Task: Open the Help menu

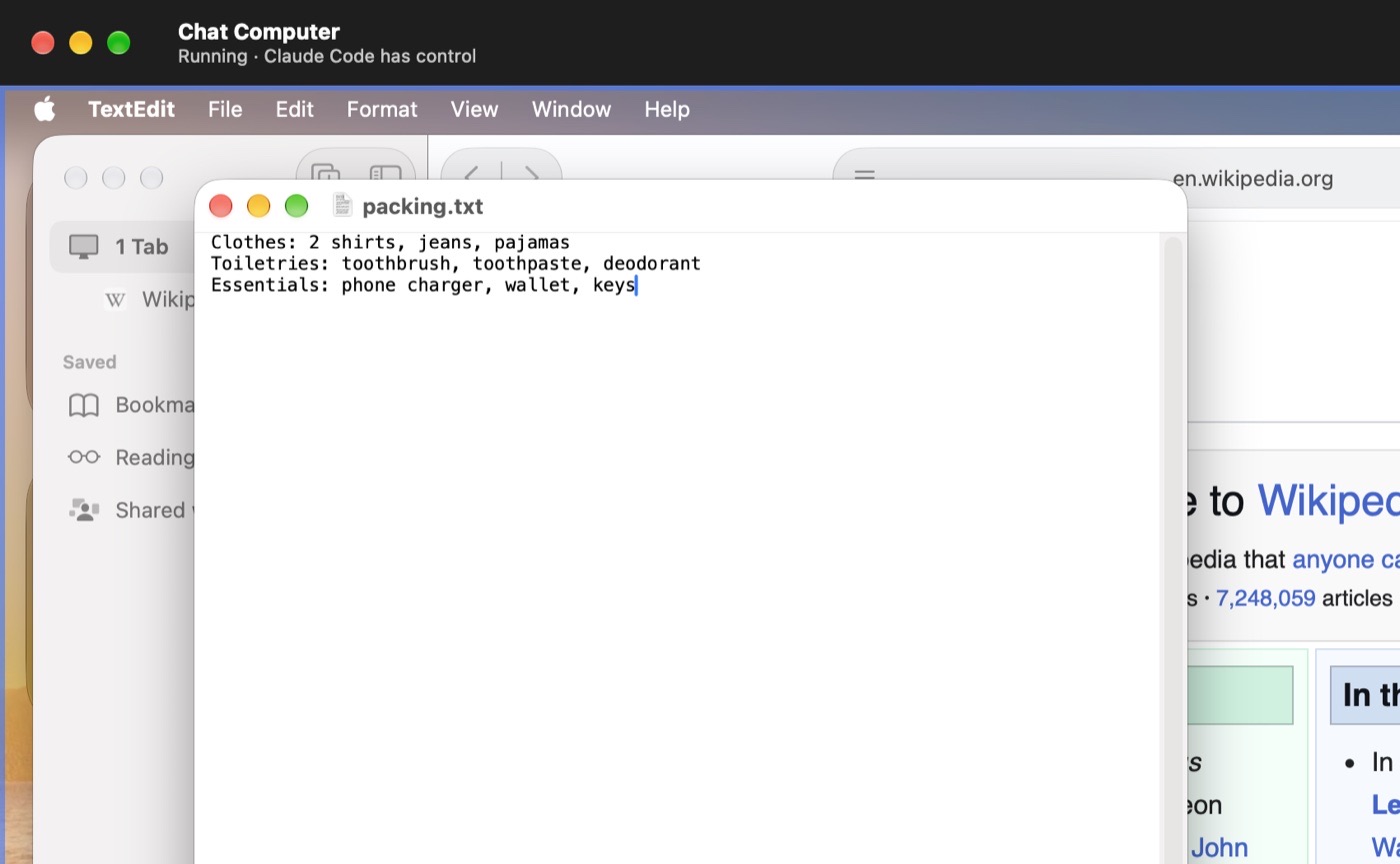Action: point(667,109)
